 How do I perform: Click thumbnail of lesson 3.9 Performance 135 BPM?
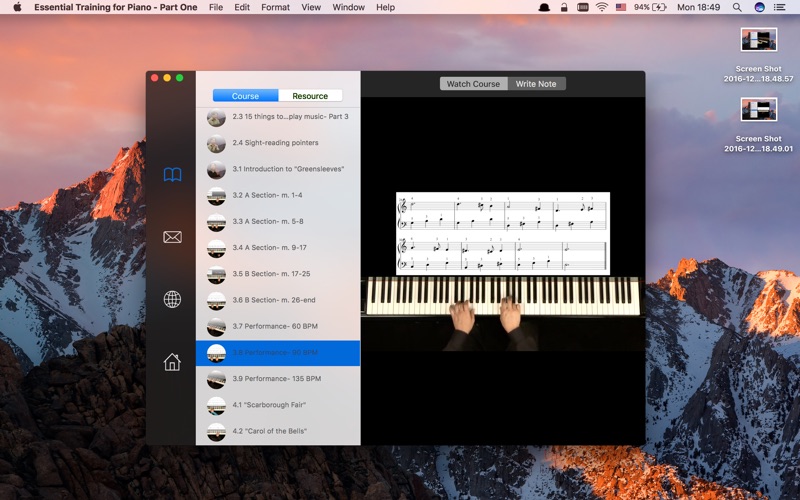[x=216, y=379]
